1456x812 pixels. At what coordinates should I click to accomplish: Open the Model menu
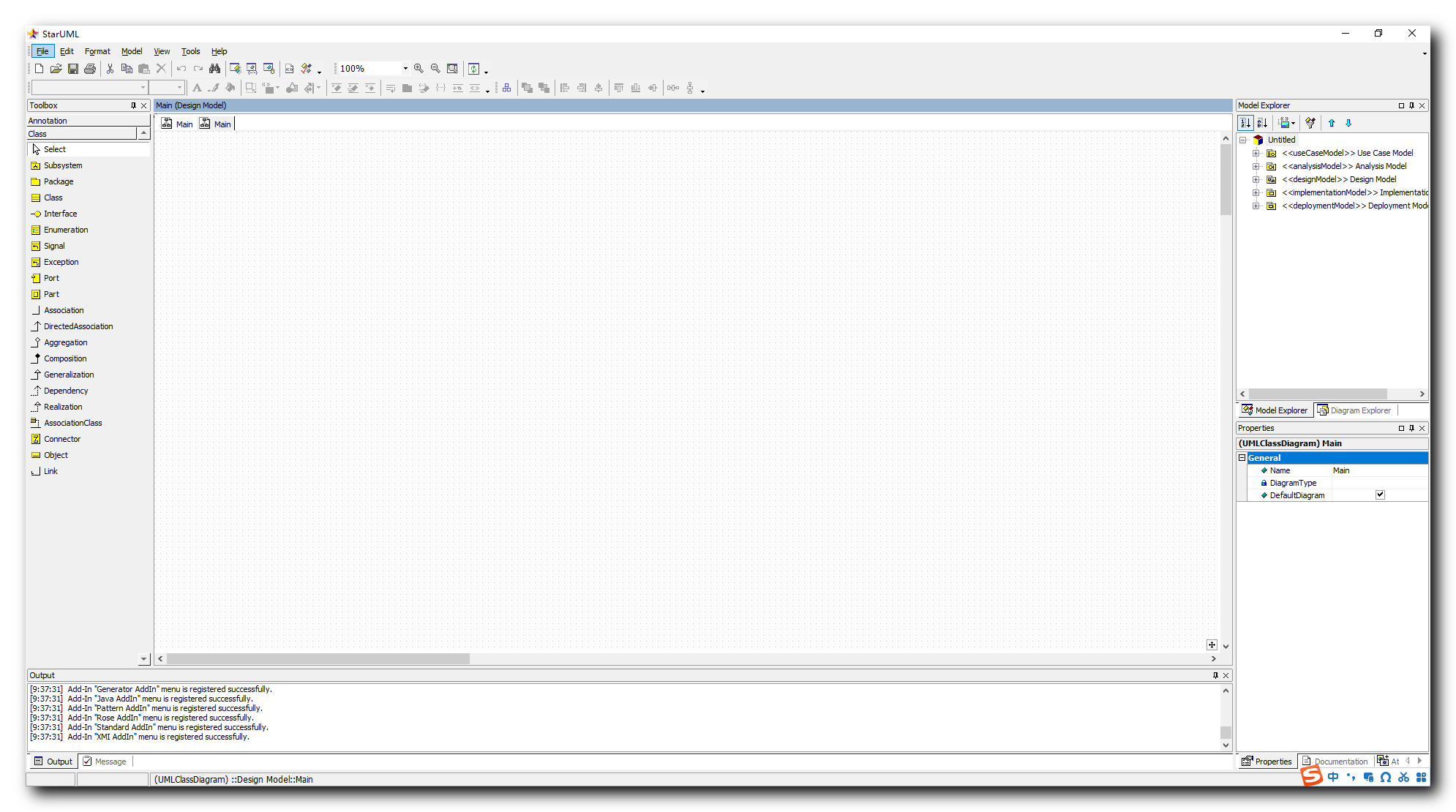pyautogui.click(x=132, y=51)
